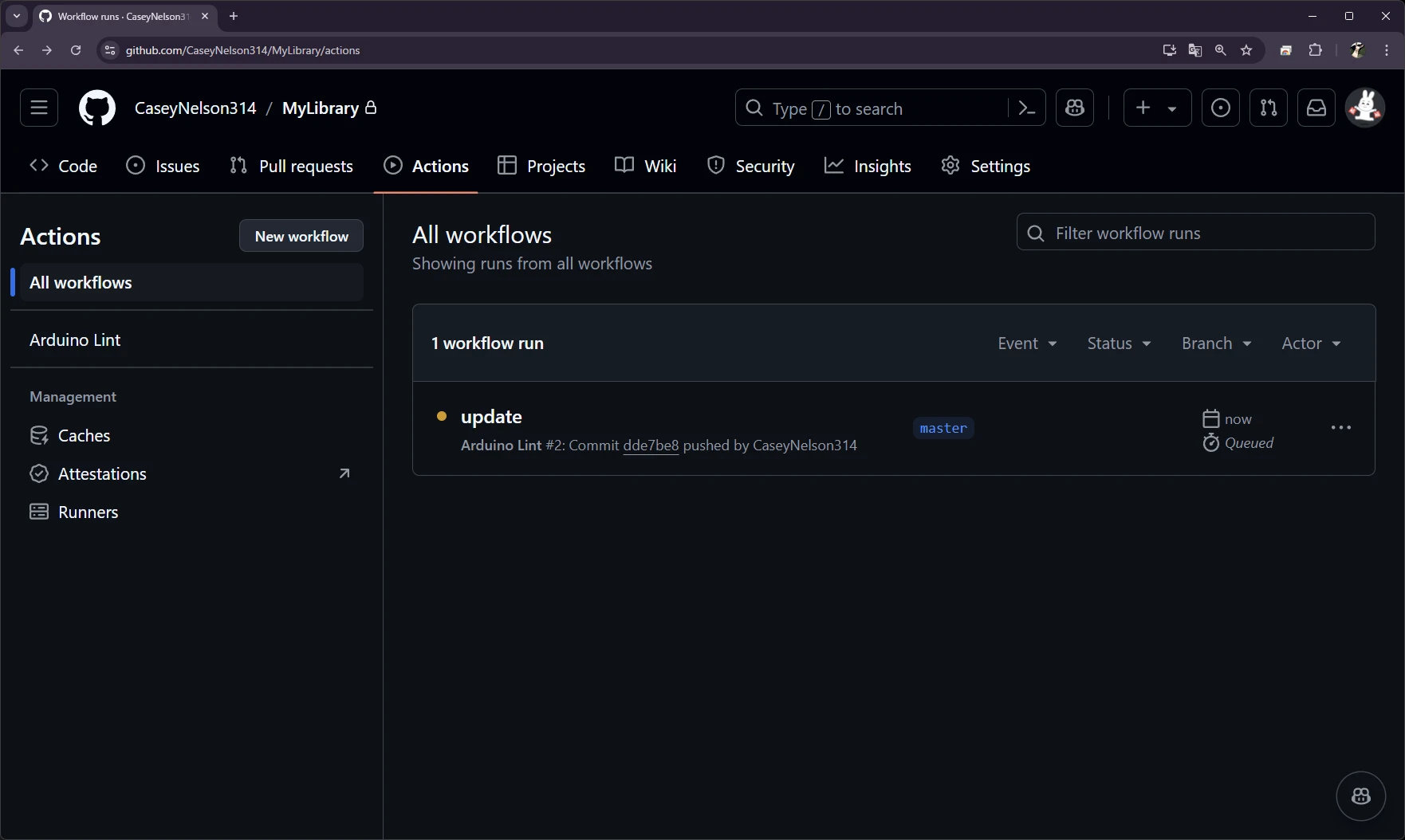
Task: Open Copilot chat in header
Action: tap(1075, 108)
